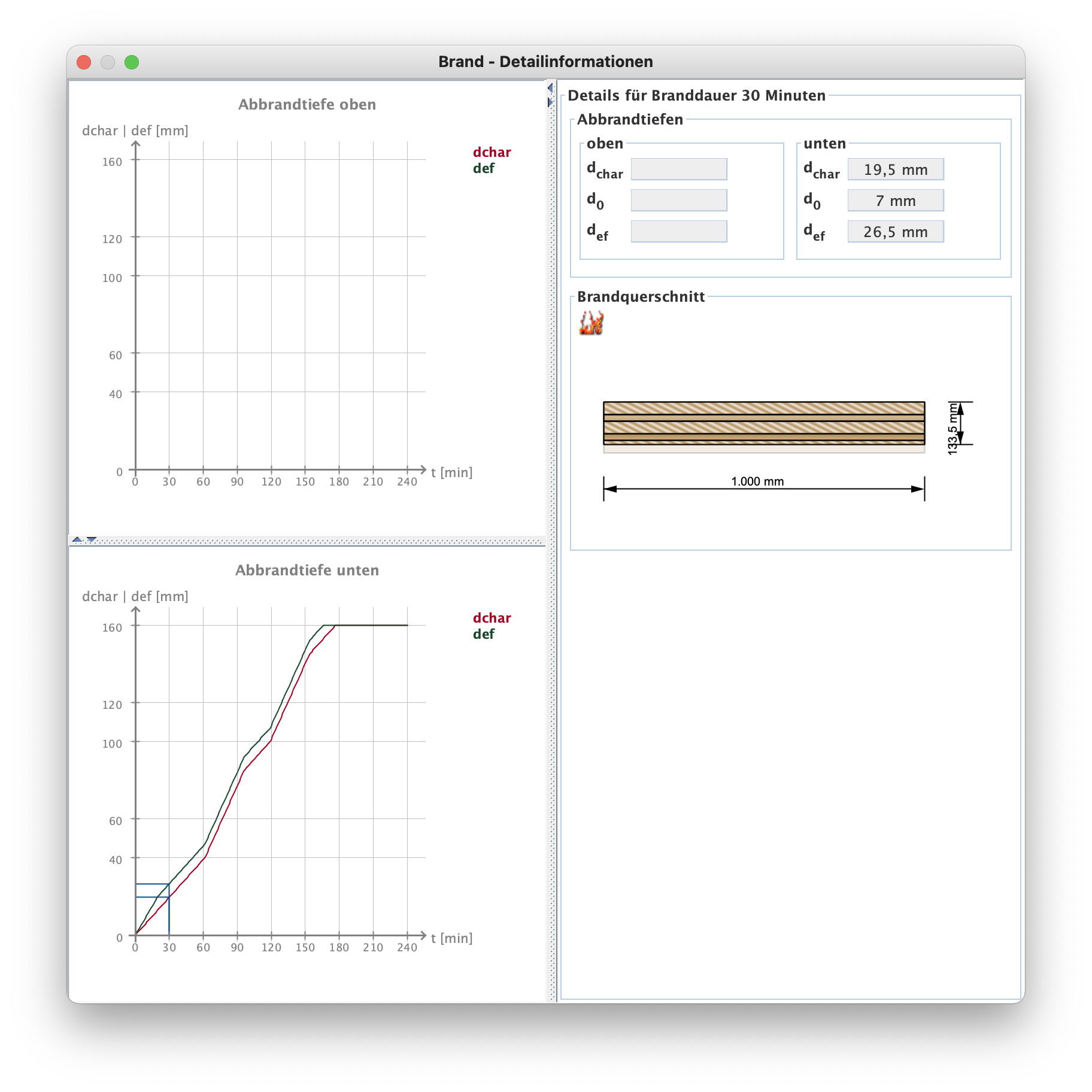Click the empty oben dchar field
The image size is (1092, 1092).
point(679,169)
